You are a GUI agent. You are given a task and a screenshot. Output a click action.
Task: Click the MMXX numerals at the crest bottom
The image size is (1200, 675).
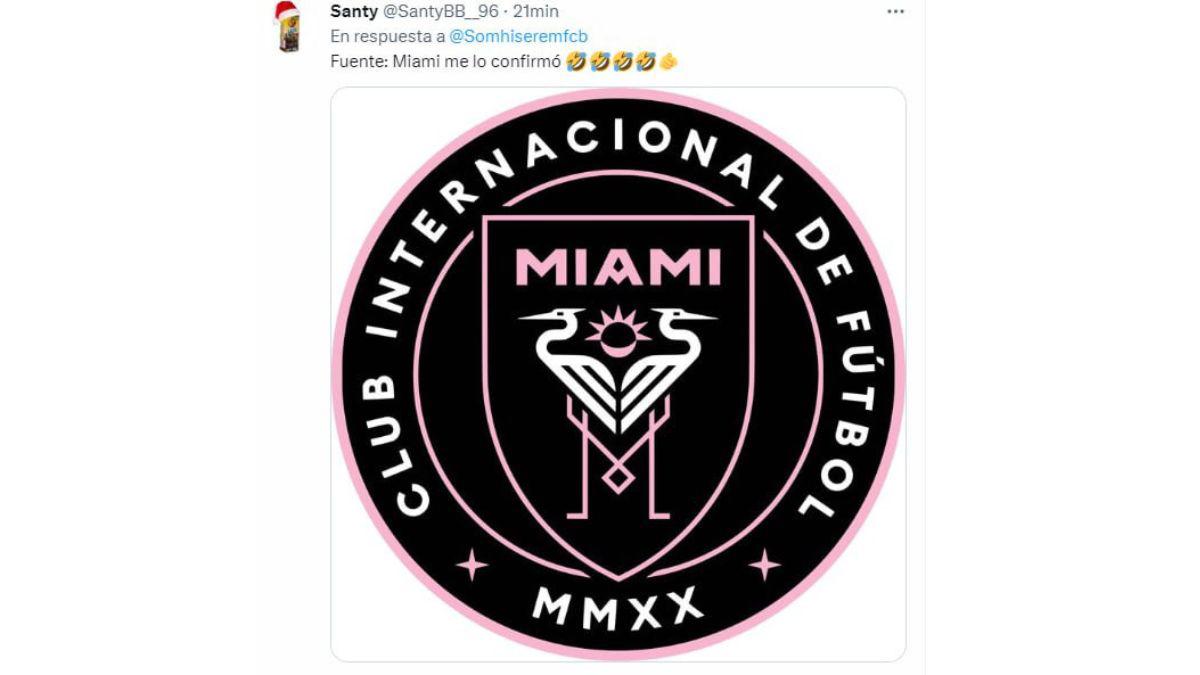pos(617,608)
